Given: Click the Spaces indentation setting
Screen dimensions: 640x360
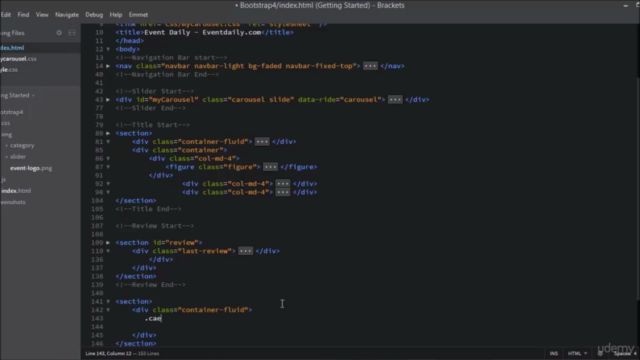Looking at the screenshot, I should 624,353.
